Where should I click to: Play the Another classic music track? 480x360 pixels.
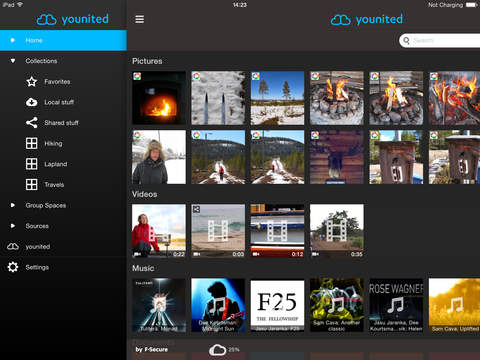point(337,305)
